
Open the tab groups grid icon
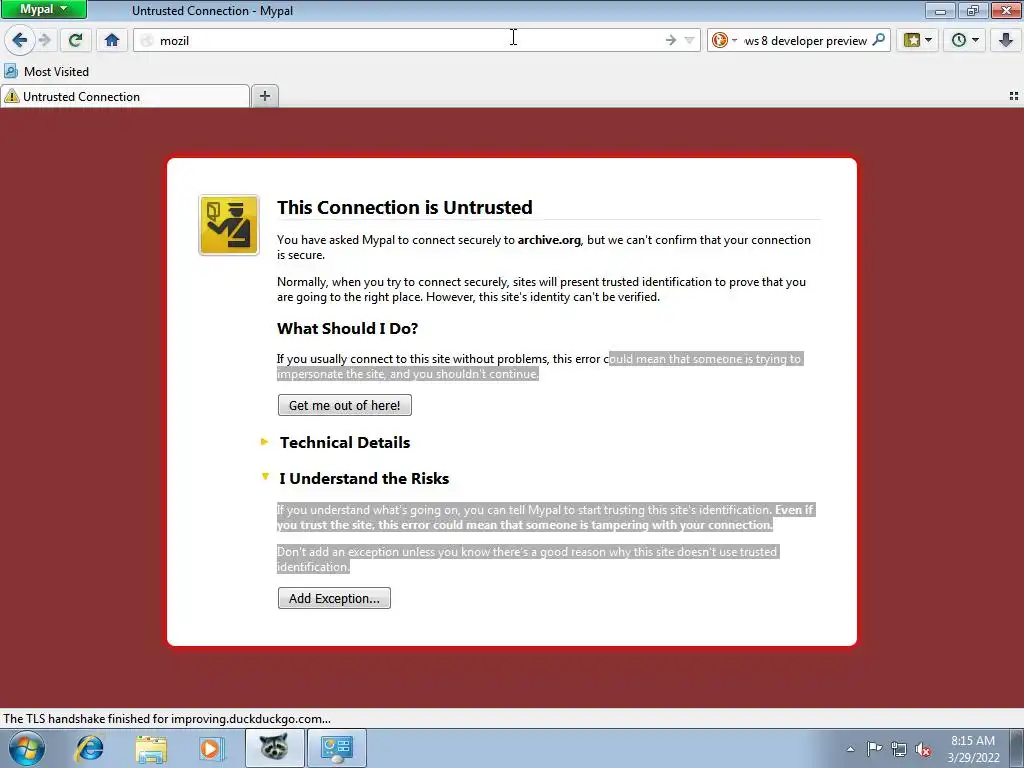click(1014, 96)
